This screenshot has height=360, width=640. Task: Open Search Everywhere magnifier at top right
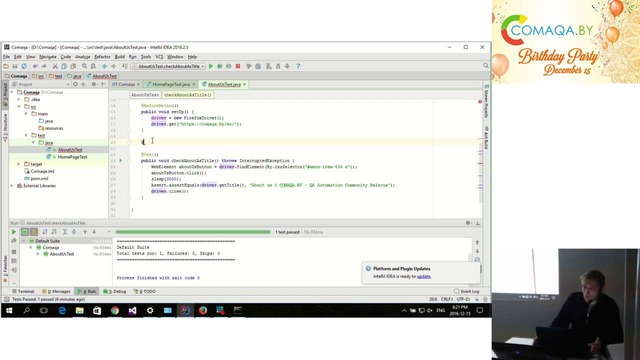pos(486,66)
